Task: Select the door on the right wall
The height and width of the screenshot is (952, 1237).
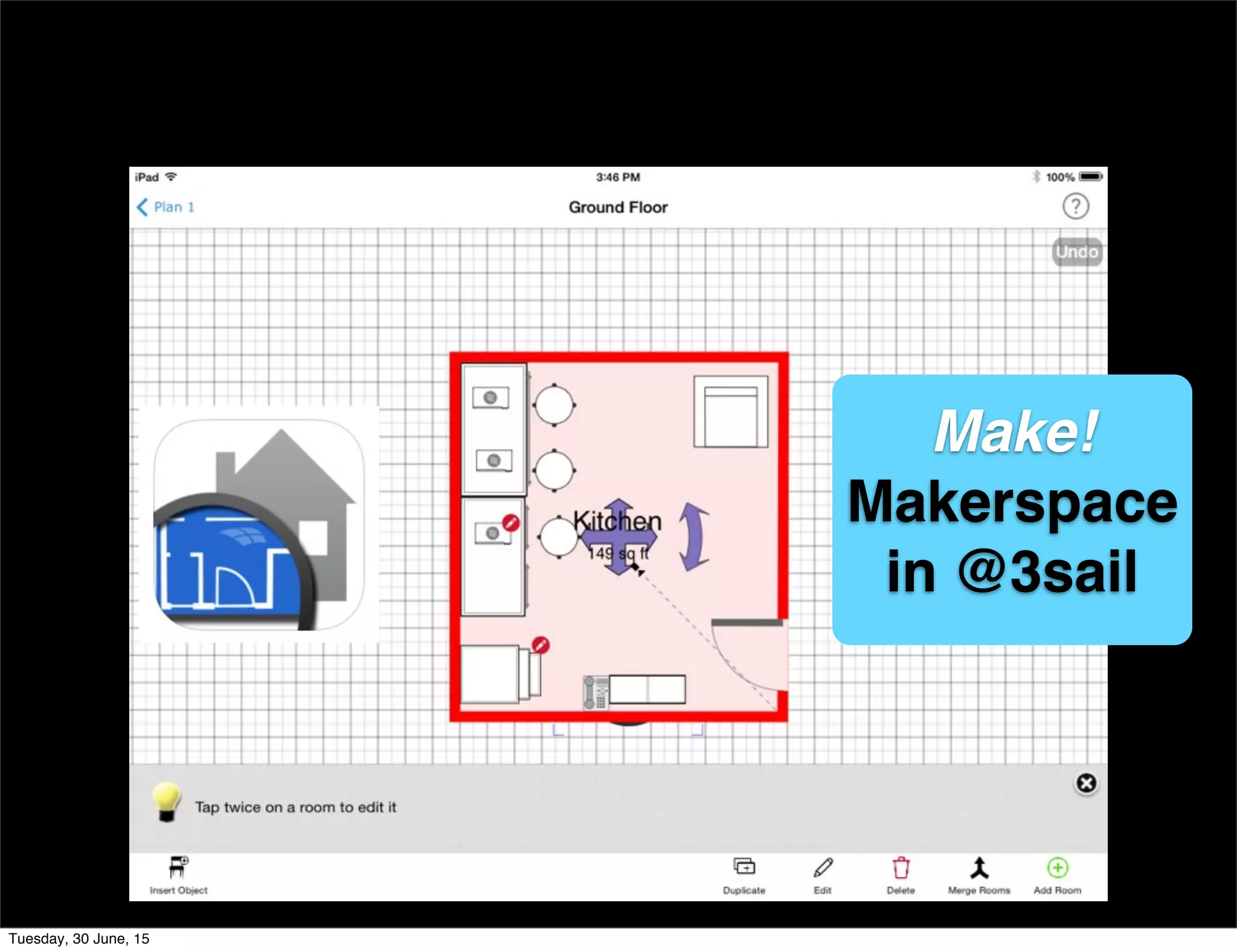Action: click(750, 655)
